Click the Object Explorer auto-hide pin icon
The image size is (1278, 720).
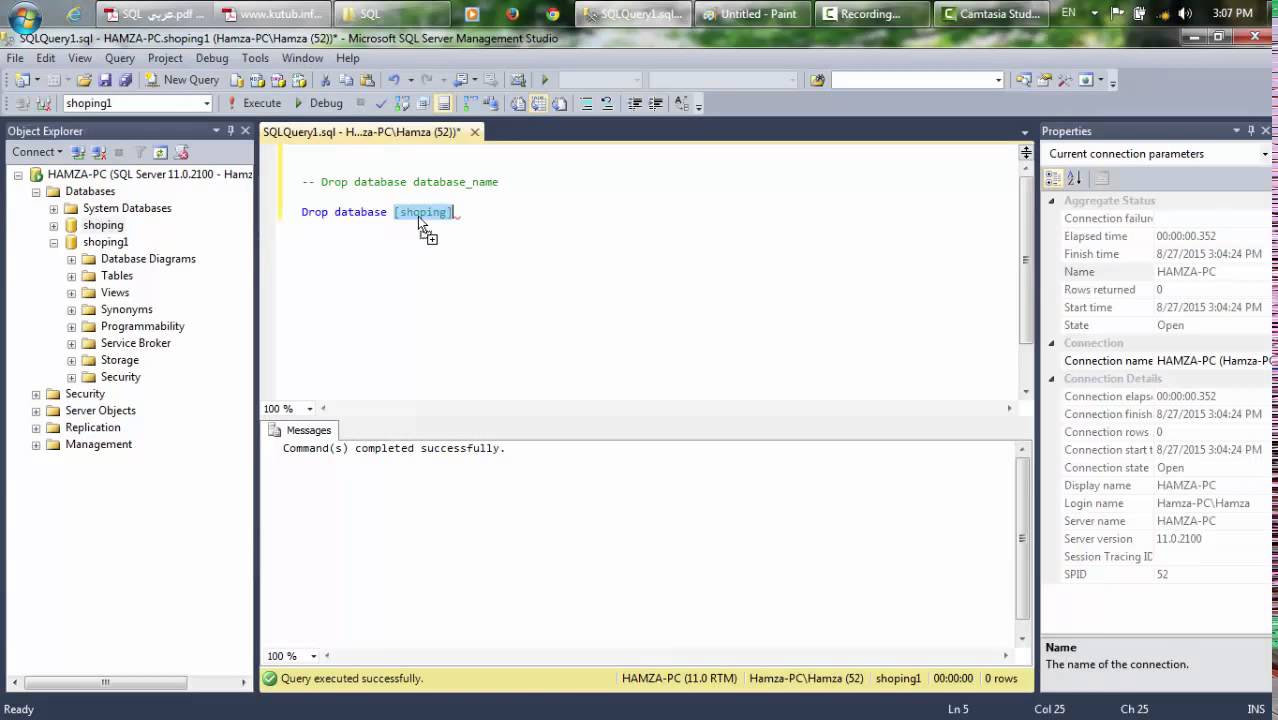[230, 131]
